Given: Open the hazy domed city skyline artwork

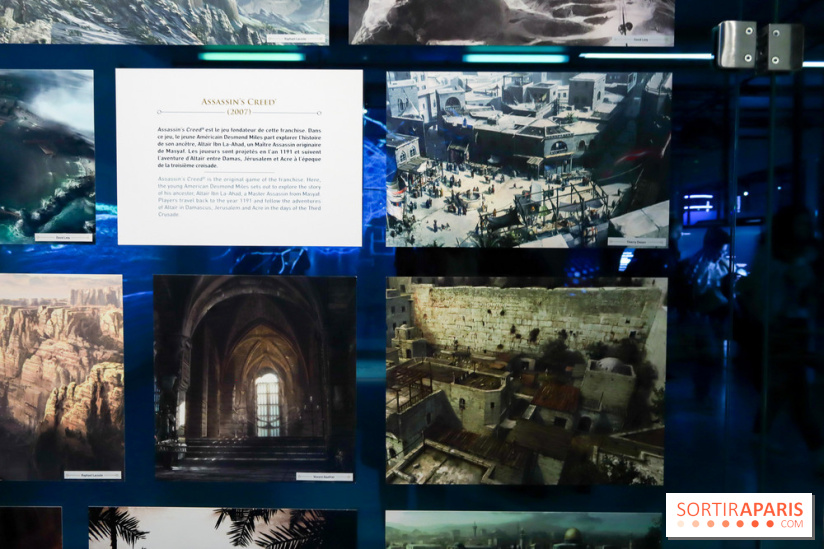Looking at the screenshot, I should point(523,530).
